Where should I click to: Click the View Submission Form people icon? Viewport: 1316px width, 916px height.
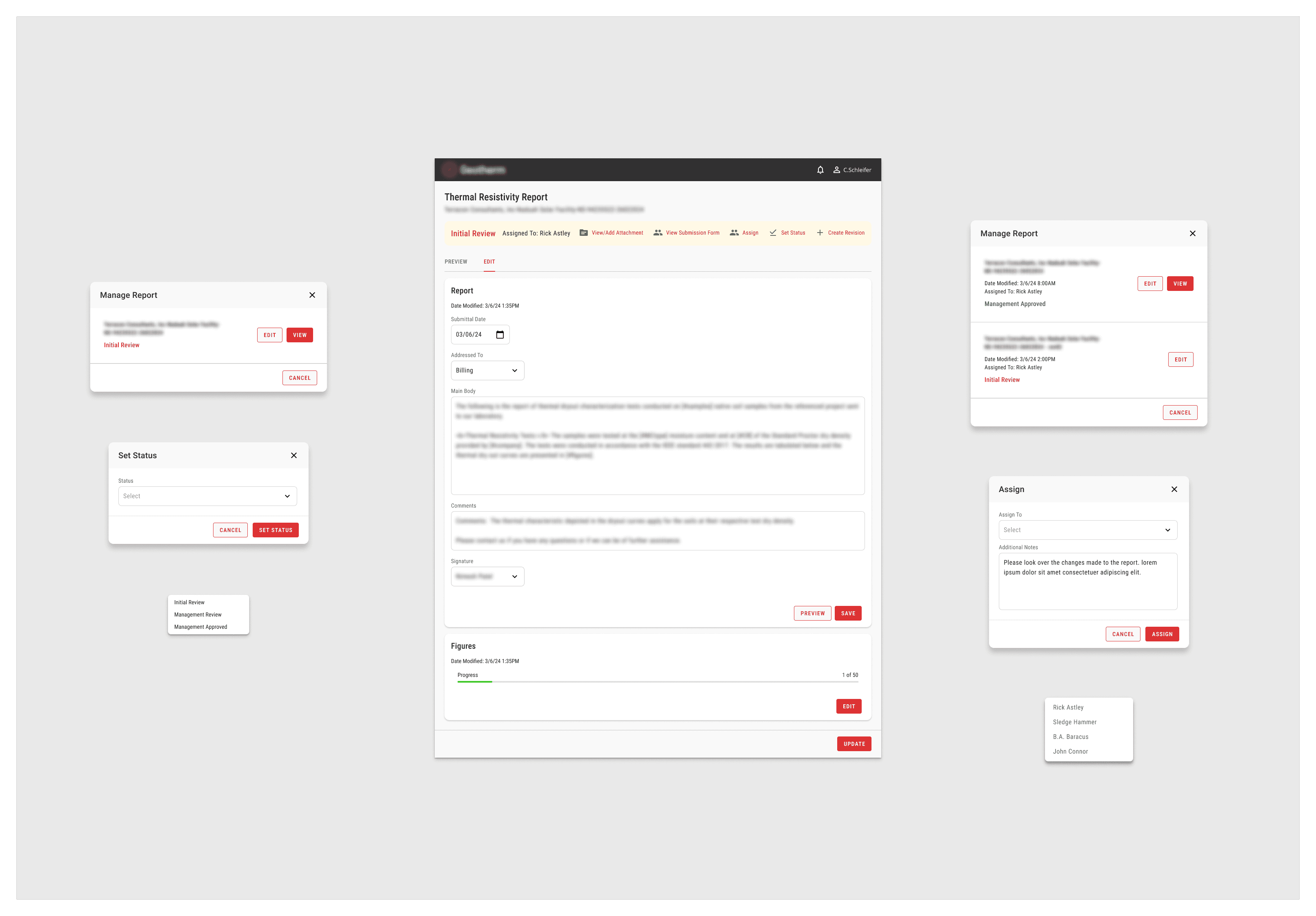(658, 233)
